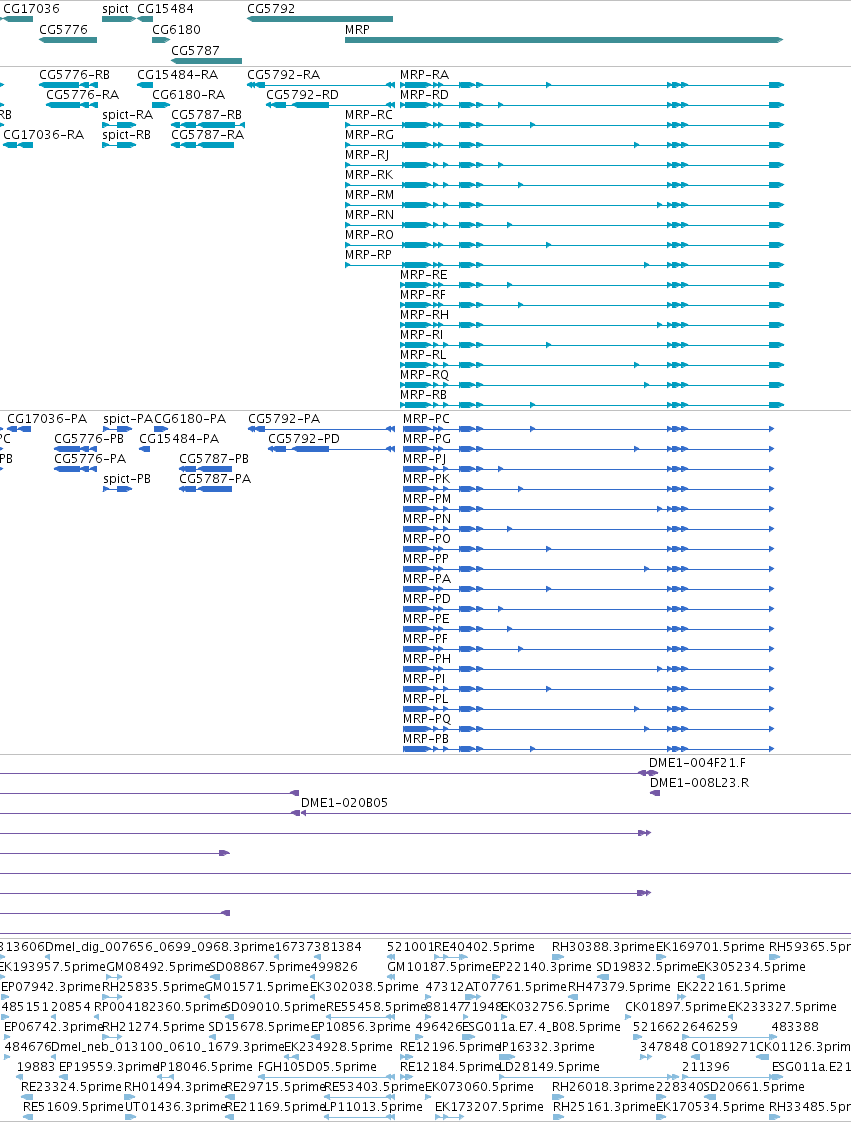The image size is (851, 1122).
Task: Select EST label CK01897.5prime
Action: click(676, 1007)
